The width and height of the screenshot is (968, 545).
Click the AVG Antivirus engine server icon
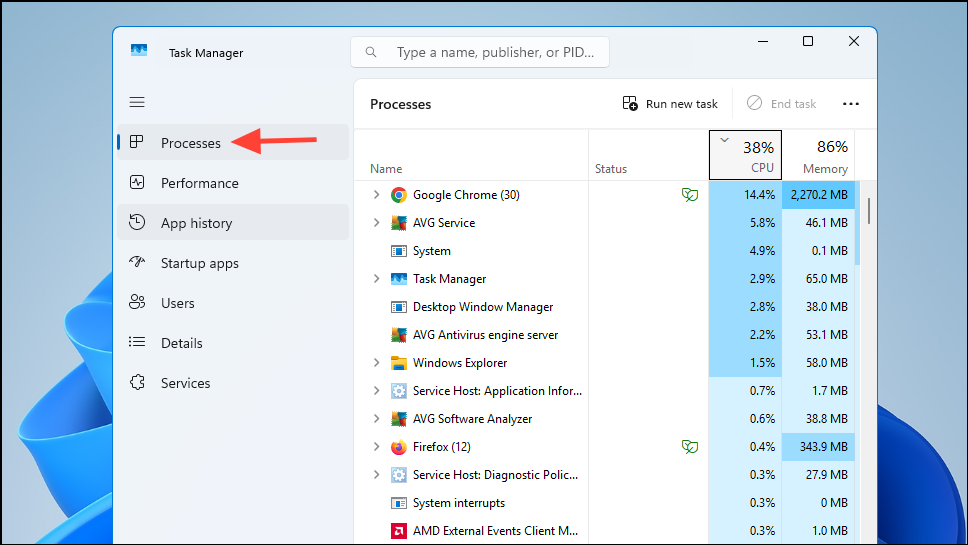coord(399,335)
